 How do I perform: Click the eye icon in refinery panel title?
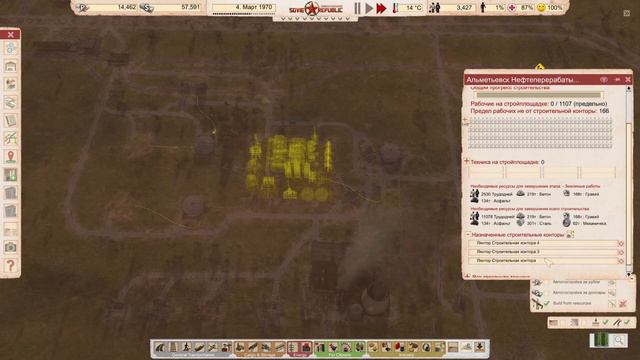pyautogui.click(x=604, y=79)
